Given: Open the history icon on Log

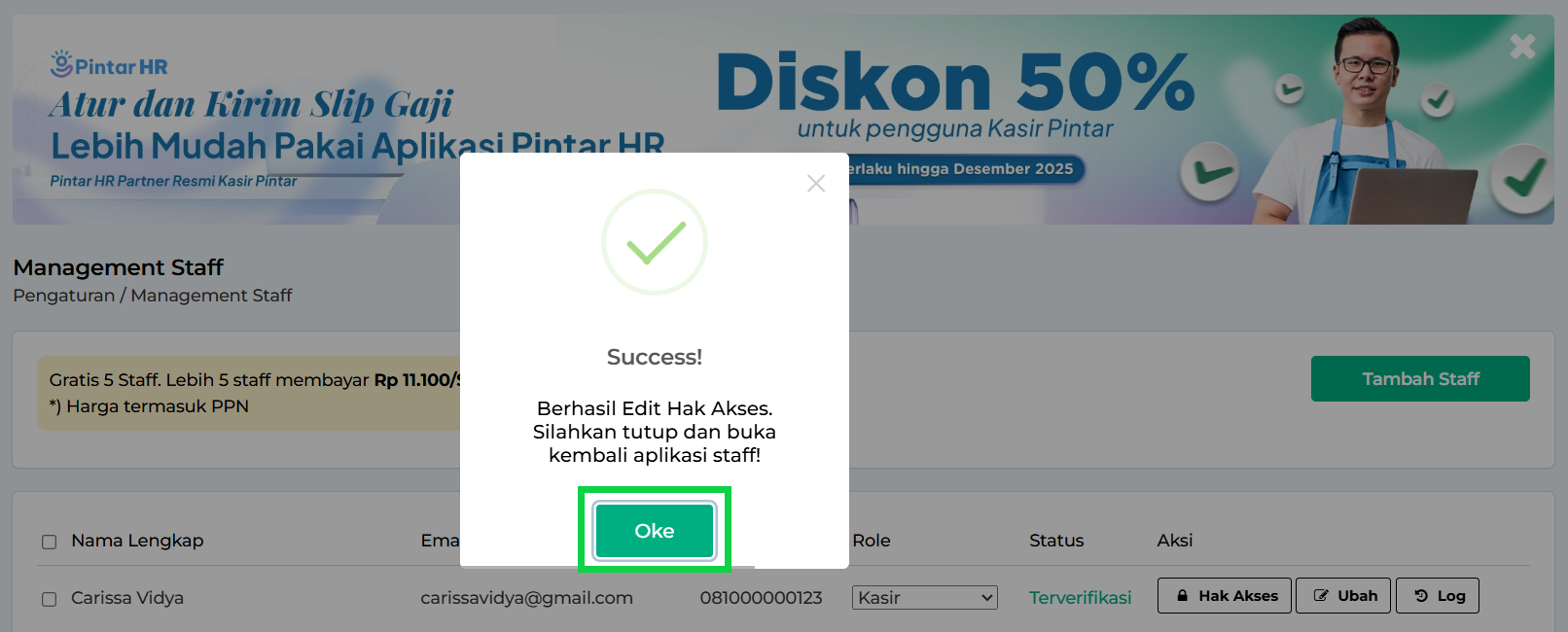Looking at the screenshot, I should [1421, 596].
